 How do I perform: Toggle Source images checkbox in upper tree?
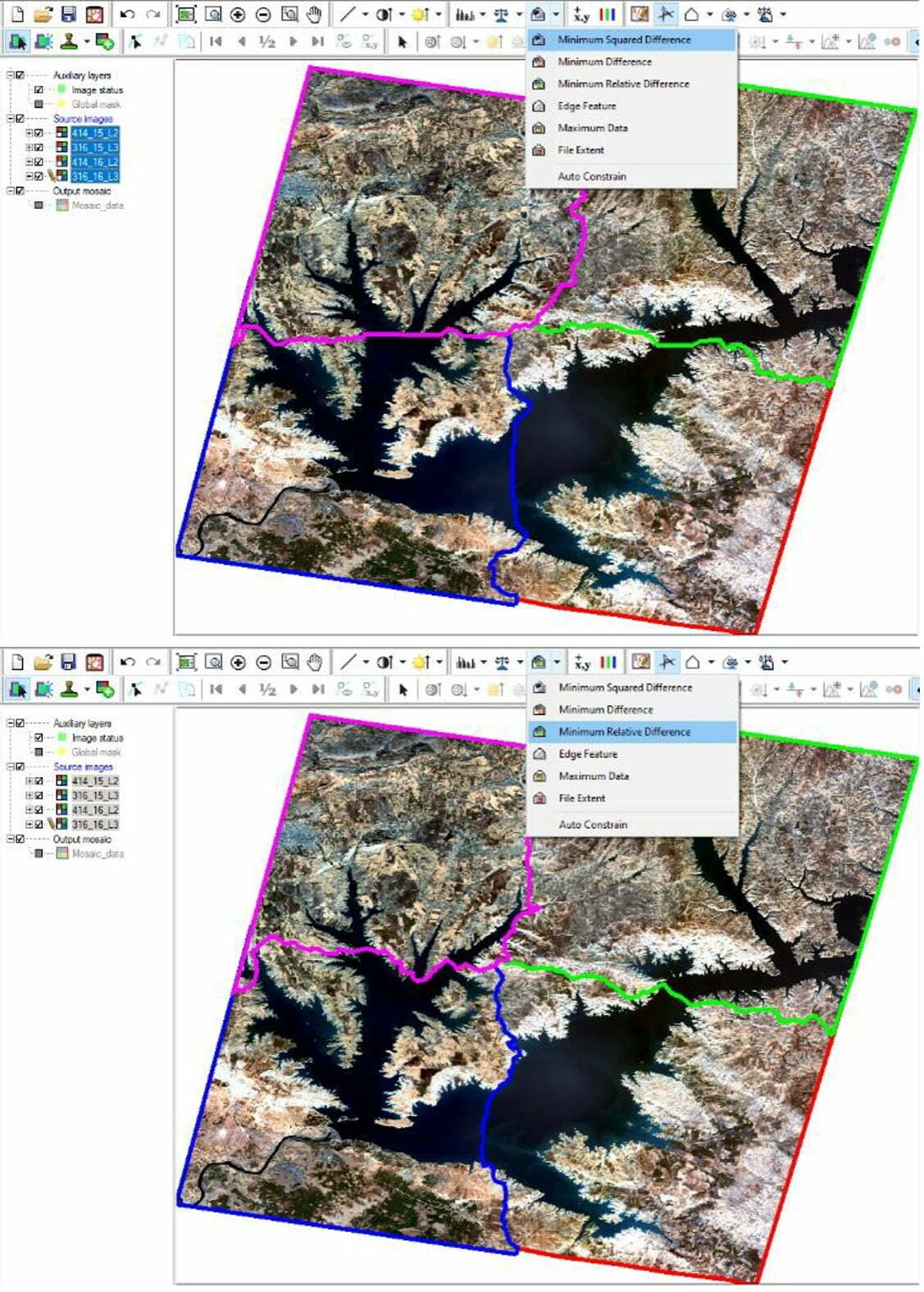[20, 119]
